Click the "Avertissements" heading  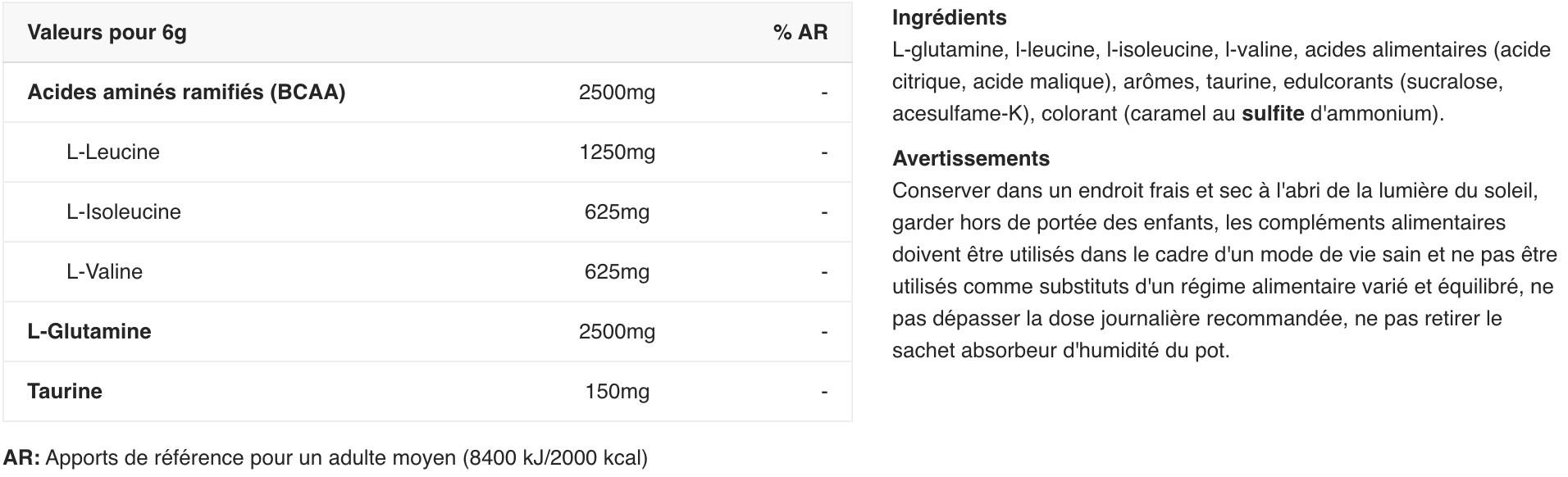click(970, 158)
